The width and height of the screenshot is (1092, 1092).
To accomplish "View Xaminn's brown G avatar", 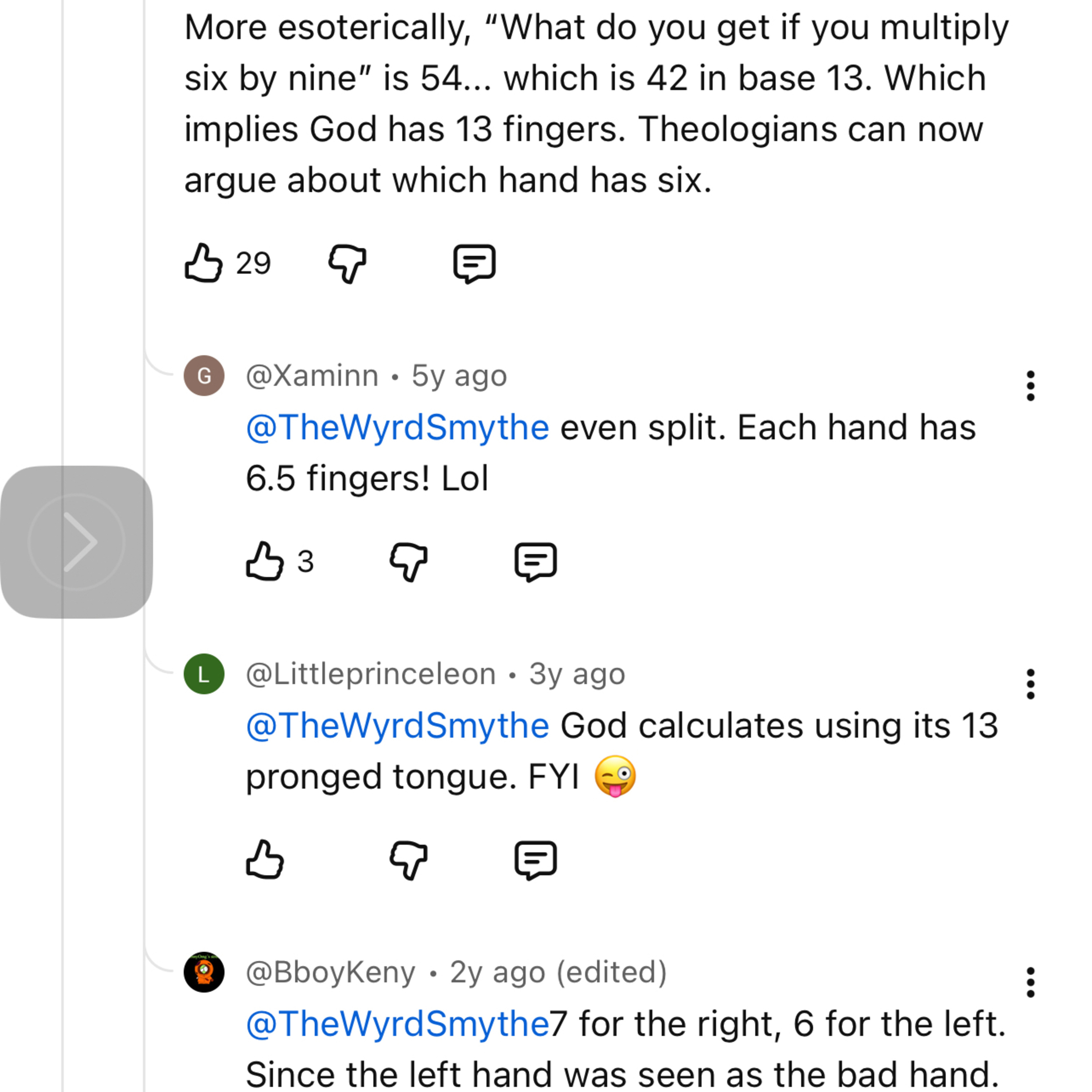I will click(x=204, y=375).
